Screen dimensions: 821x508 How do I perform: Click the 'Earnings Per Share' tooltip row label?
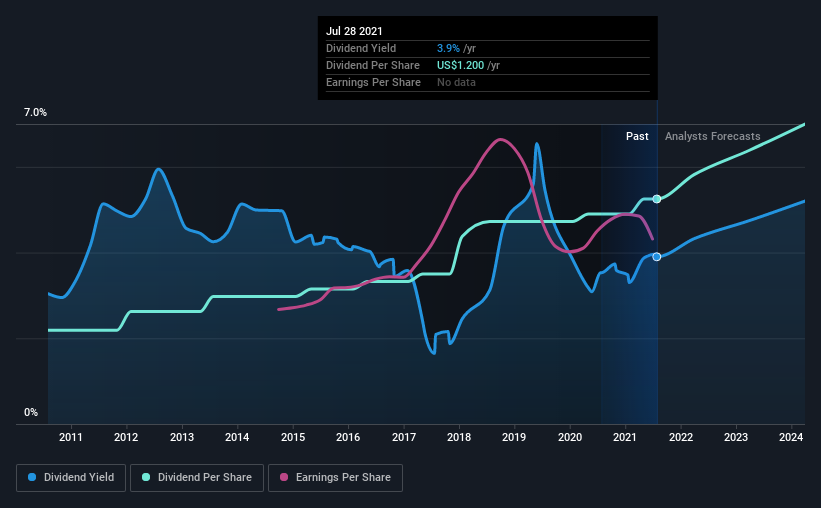(x=373, y=82)
